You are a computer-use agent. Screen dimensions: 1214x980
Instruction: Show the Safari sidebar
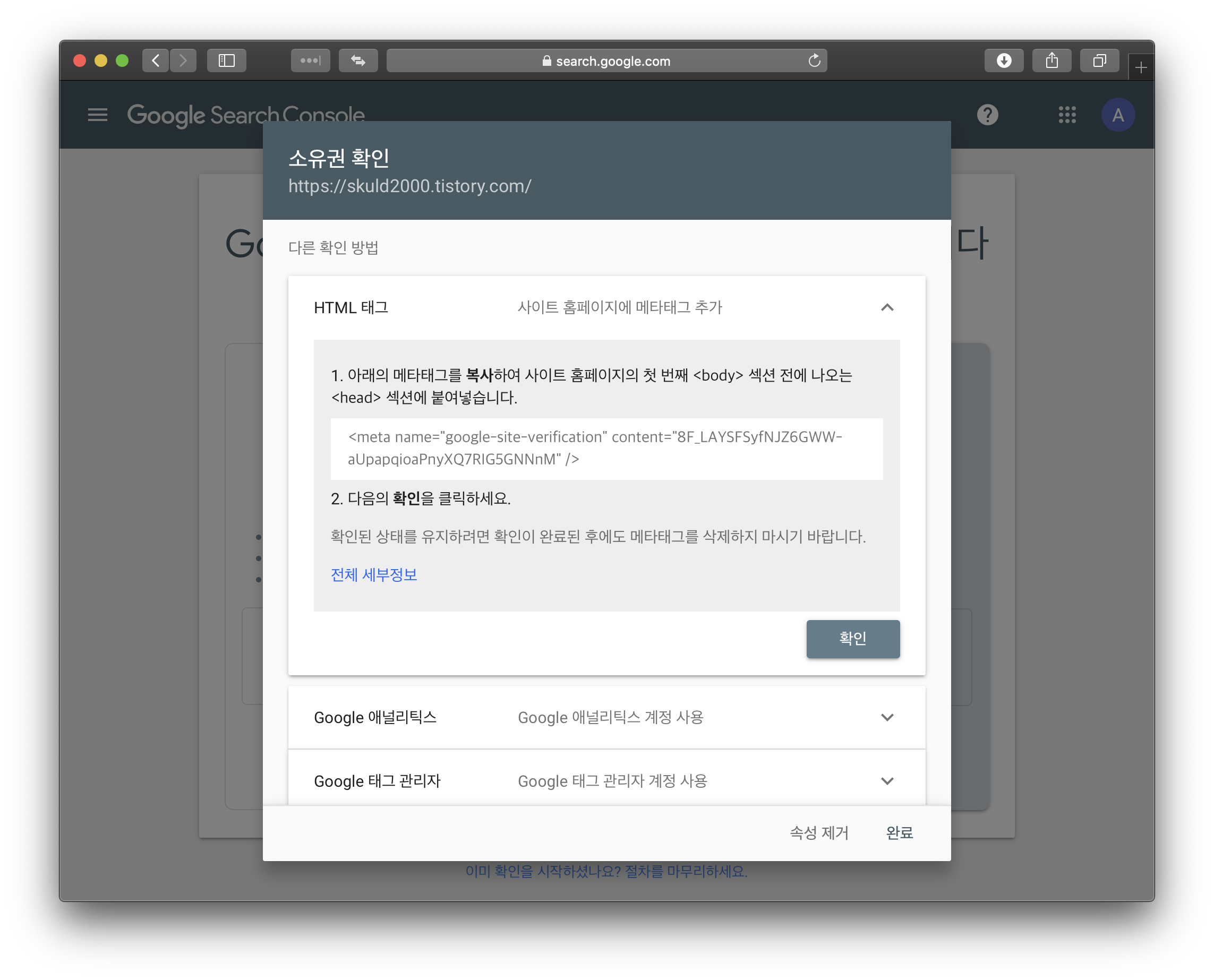(x=226, y=61)
